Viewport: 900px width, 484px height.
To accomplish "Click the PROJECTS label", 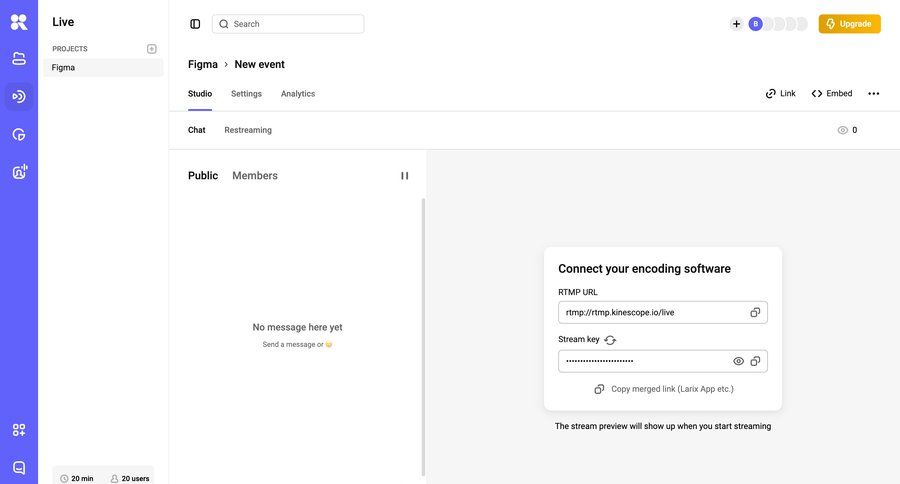I will pos(70,49).
